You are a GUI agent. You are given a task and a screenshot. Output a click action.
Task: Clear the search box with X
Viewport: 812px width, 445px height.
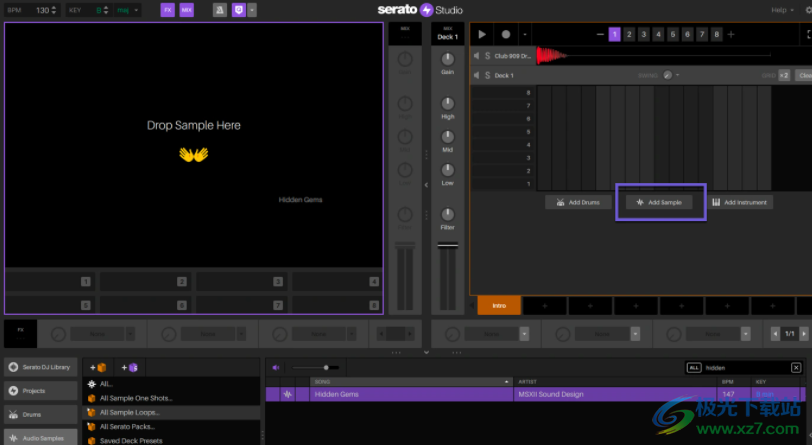coord(796,368)
